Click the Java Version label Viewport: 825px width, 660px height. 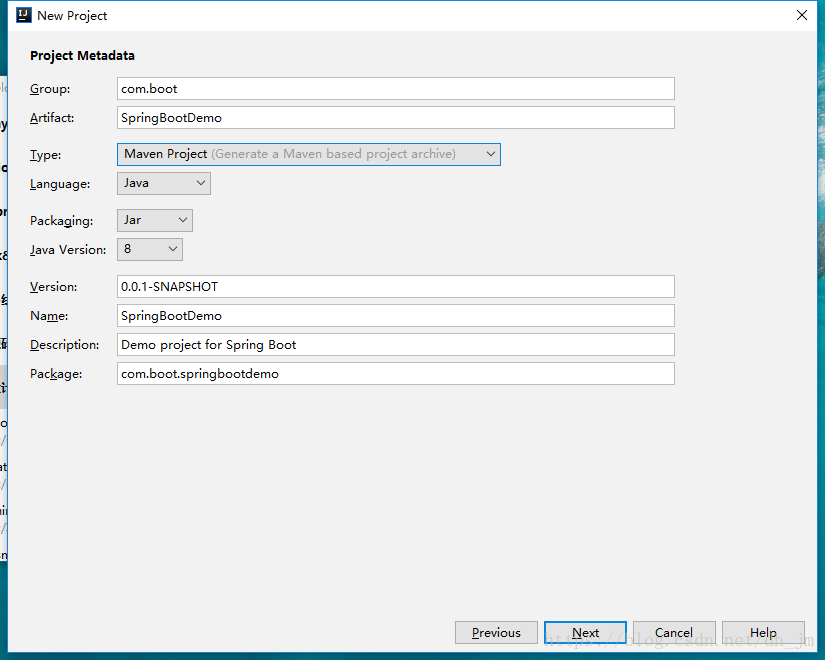(x=68, y=249)
